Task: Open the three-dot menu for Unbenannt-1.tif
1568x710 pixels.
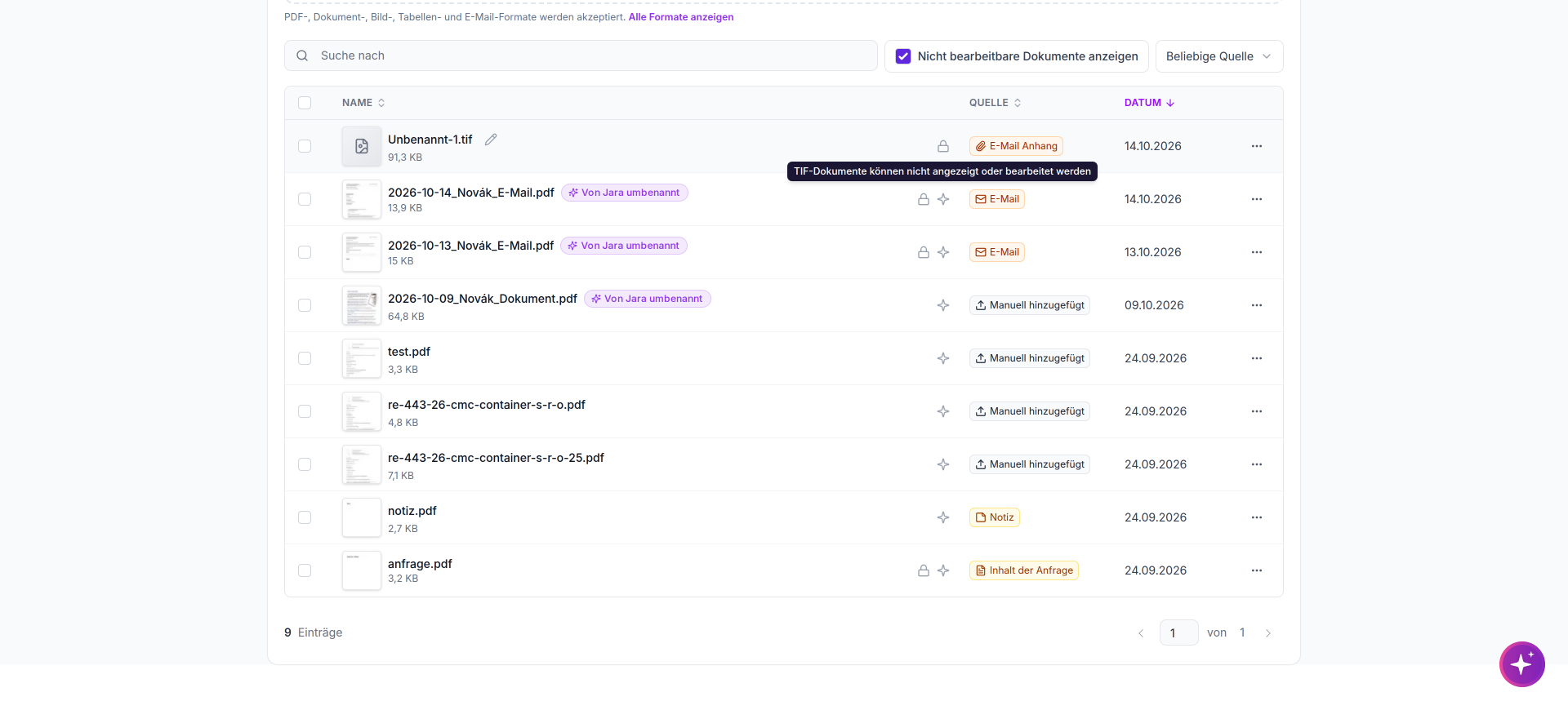Action: [1257, 146]
